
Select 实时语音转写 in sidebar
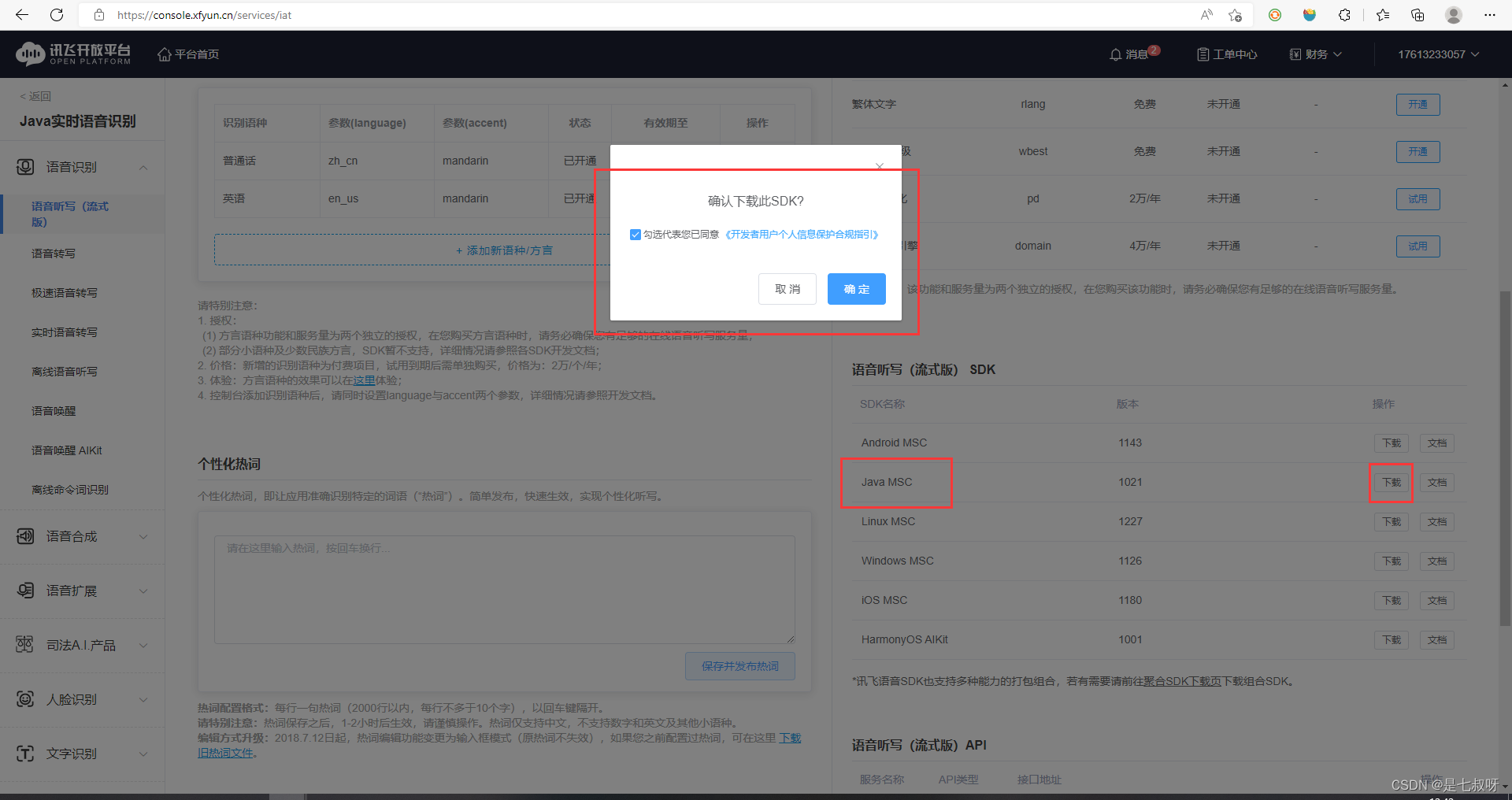(x=65, y=332)
